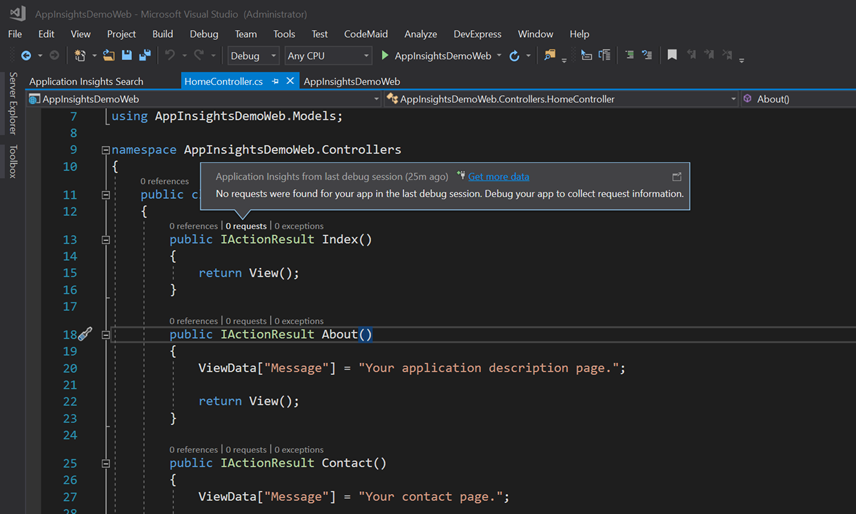The width and height of the screenshot is (856, 514).
Task: Click 0 requests above the Contact method
Action: [x=246, y=450]
